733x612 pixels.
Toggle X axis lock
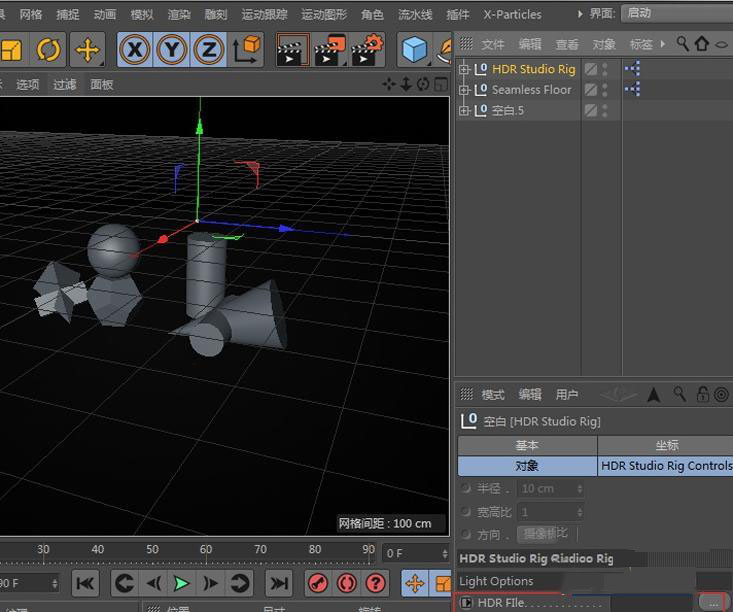(x=135, y=50)
